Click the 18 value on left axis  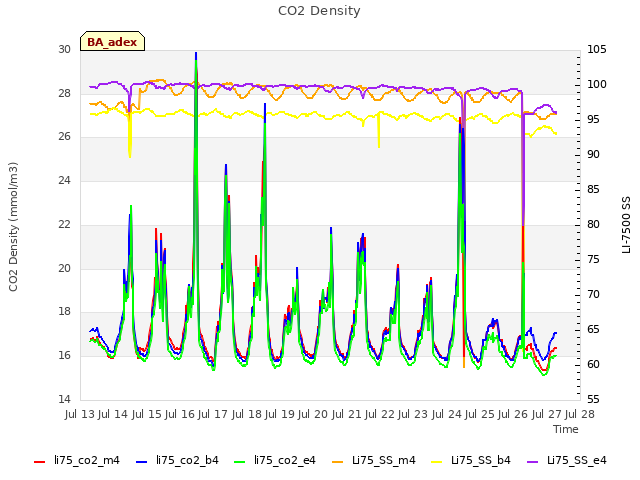click(x=64, y=312)
